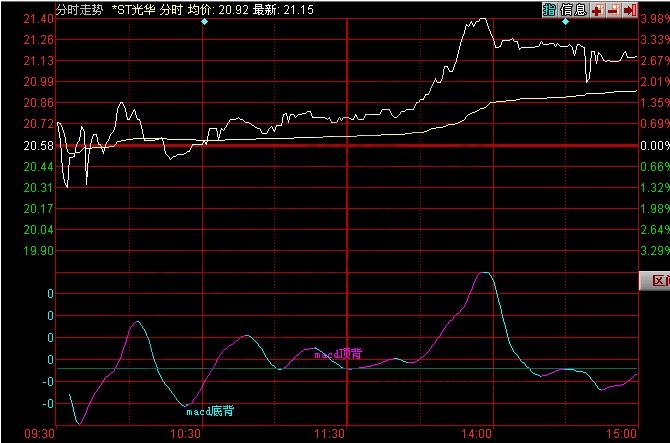Viewport: 670px width, 443px height.
Task: Click the cyan diamond marker near 10:30
Action: (x=203, y=21)
